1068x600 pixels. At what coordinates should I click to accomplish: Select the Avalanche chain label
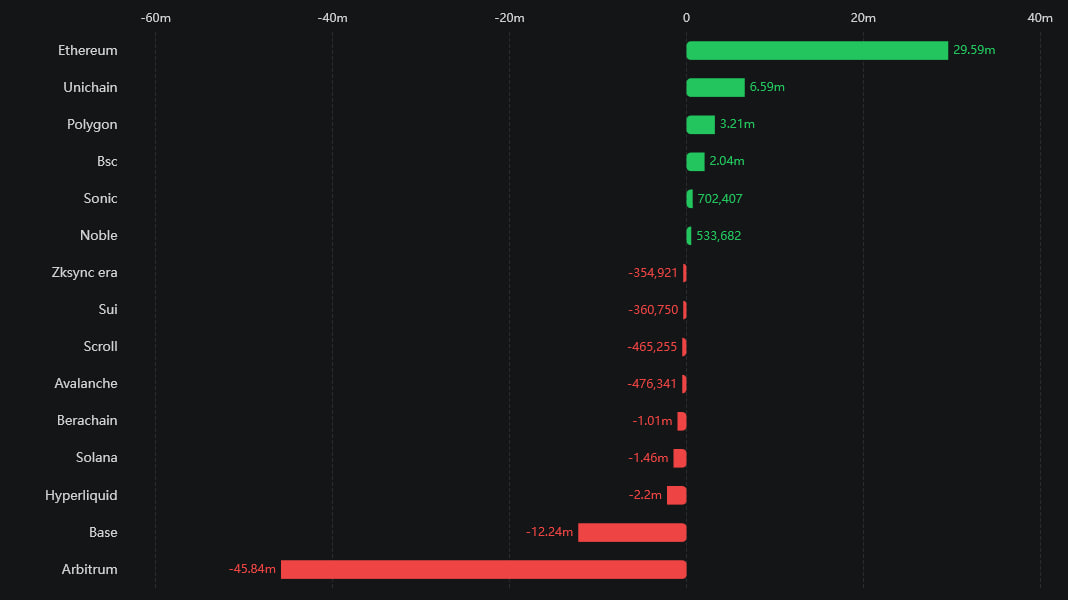click(85, 383)
